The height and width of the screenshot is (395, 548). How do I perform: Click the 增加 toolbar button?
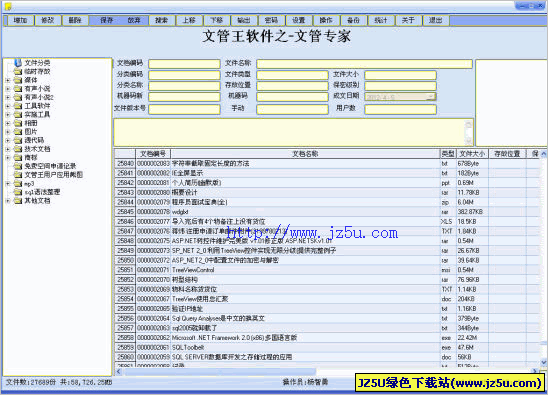20,21
